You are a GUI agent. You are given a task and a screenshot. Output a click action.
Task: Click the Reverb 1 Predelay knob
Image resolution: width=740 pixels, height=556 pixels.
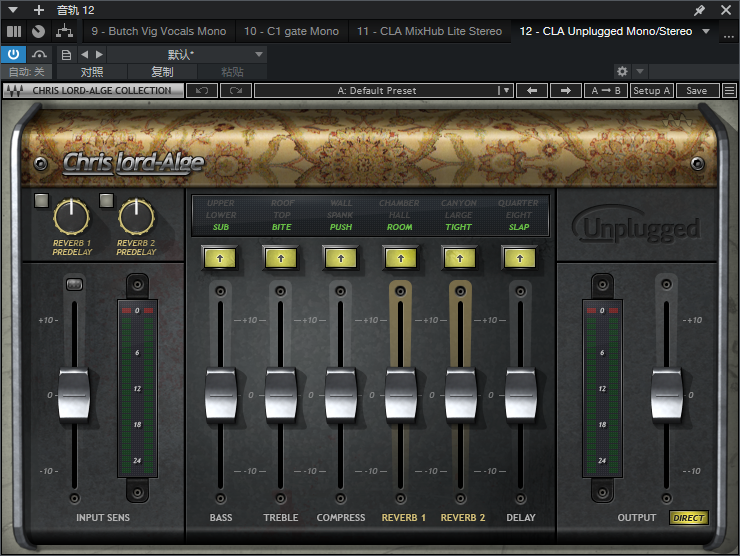[71, 217]
